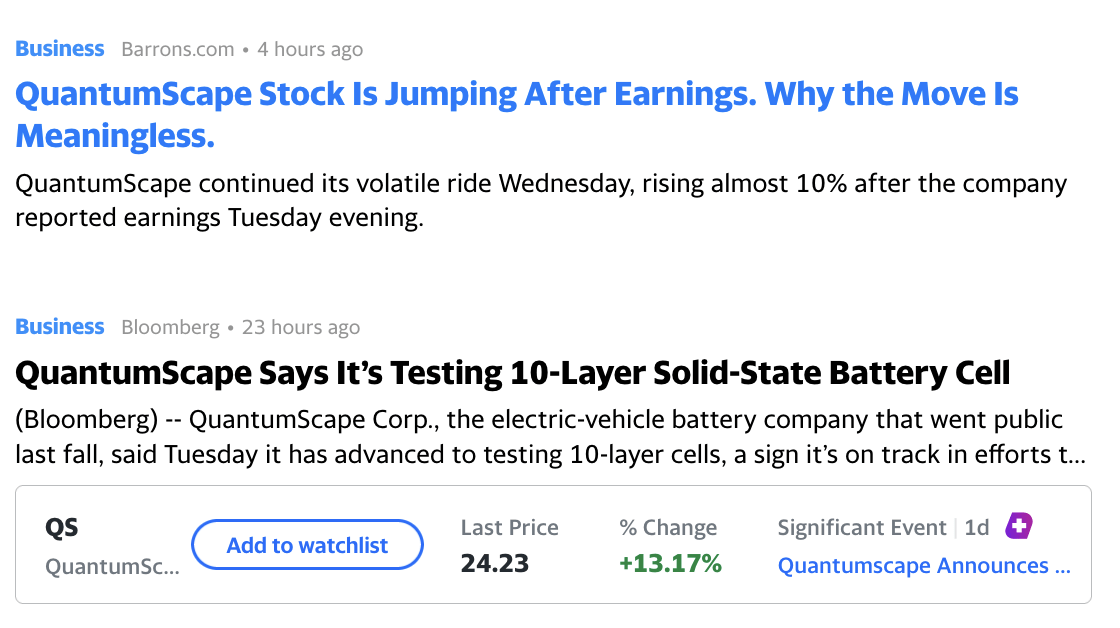The height and width of the screenshot is (628, 1120).
Task: Click the Business category above Bloomberg article
Action: pyautogui.click(x=60, y=327)
